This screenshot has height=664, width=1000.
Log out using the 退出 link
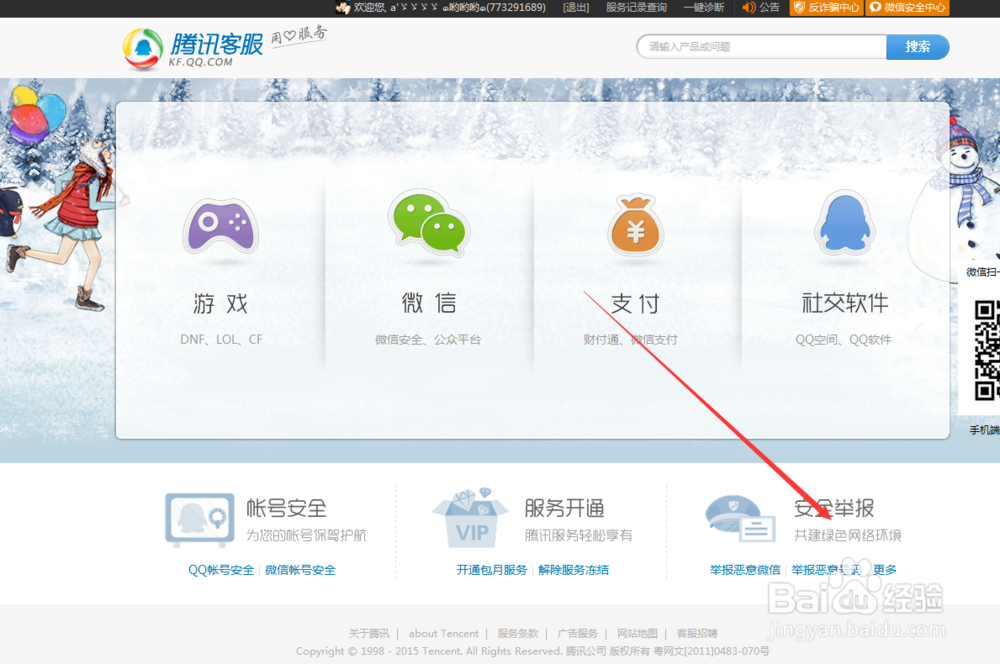(575, 7)
